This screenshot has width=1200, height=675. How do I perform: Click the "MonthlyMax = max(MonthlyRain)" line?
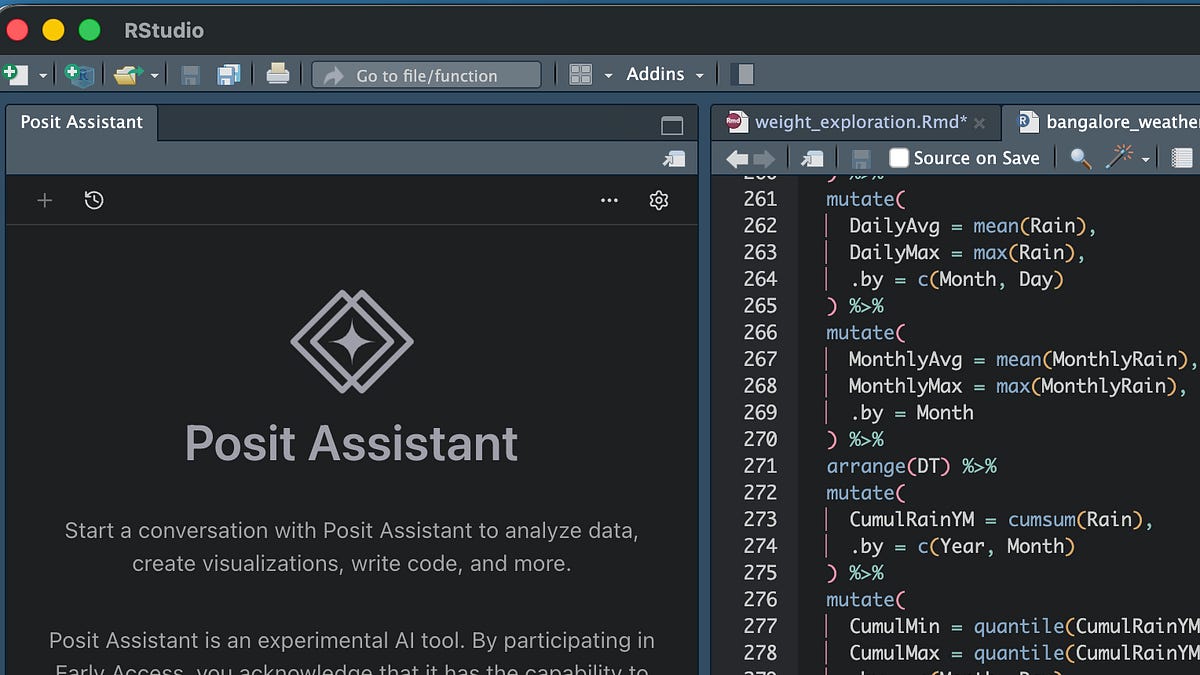(1018, 386)
